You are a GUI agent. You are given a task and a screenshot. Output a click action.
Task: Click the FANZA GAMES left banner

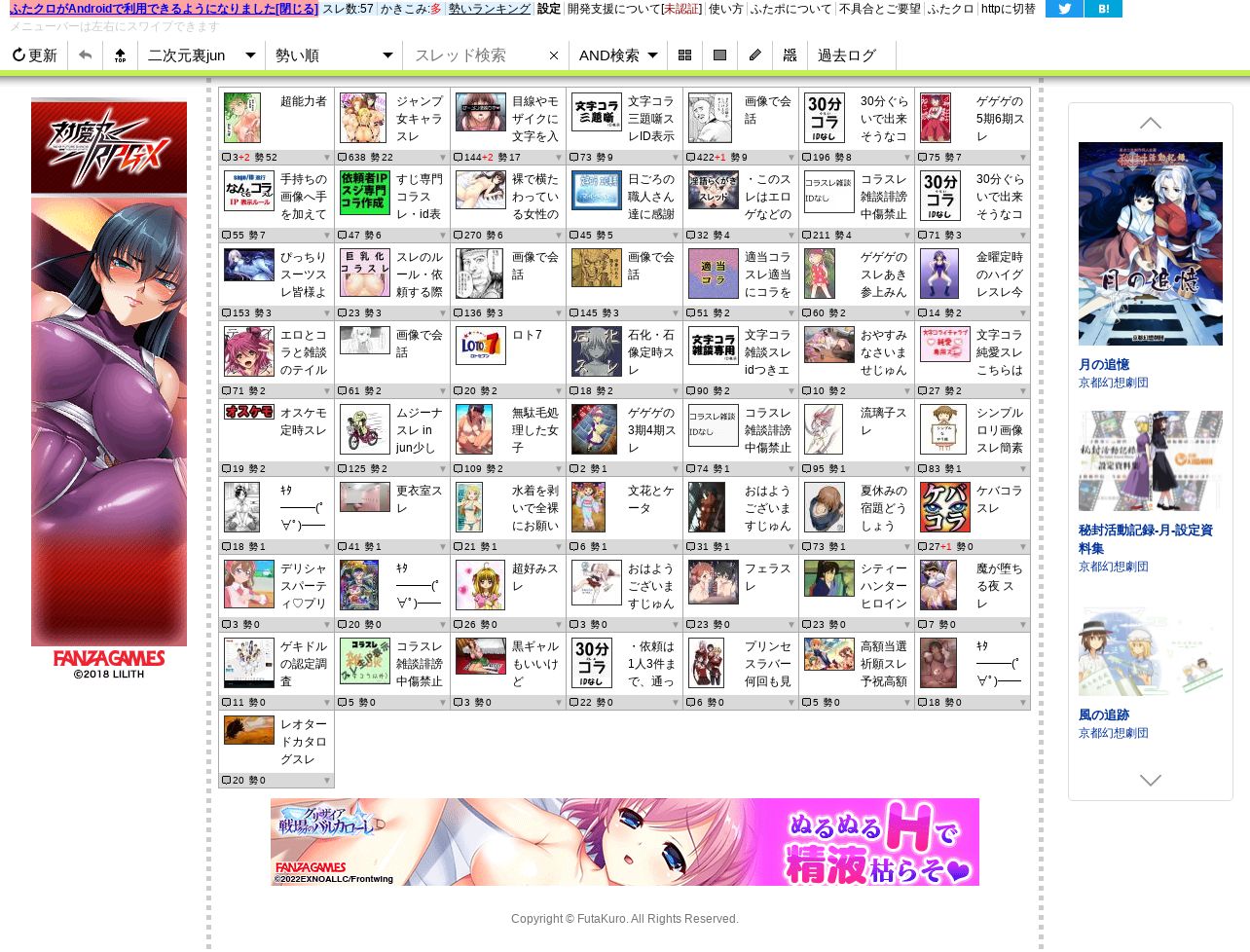(x=109, y=389)
